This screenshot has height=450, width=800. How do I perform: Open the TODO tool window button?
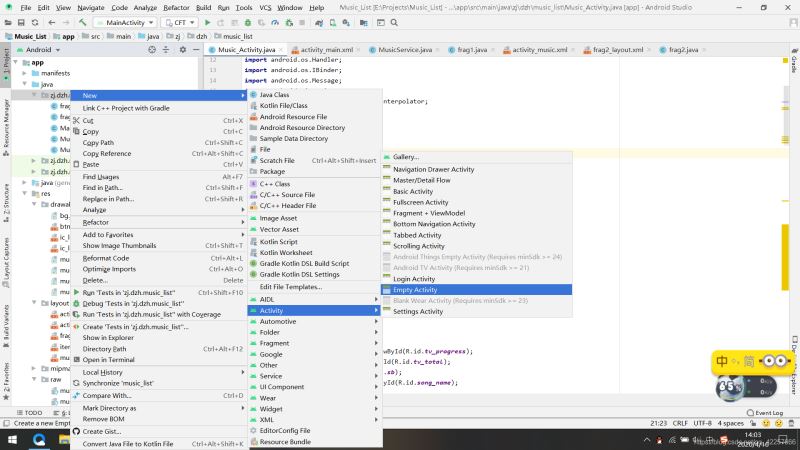point(32,412)
